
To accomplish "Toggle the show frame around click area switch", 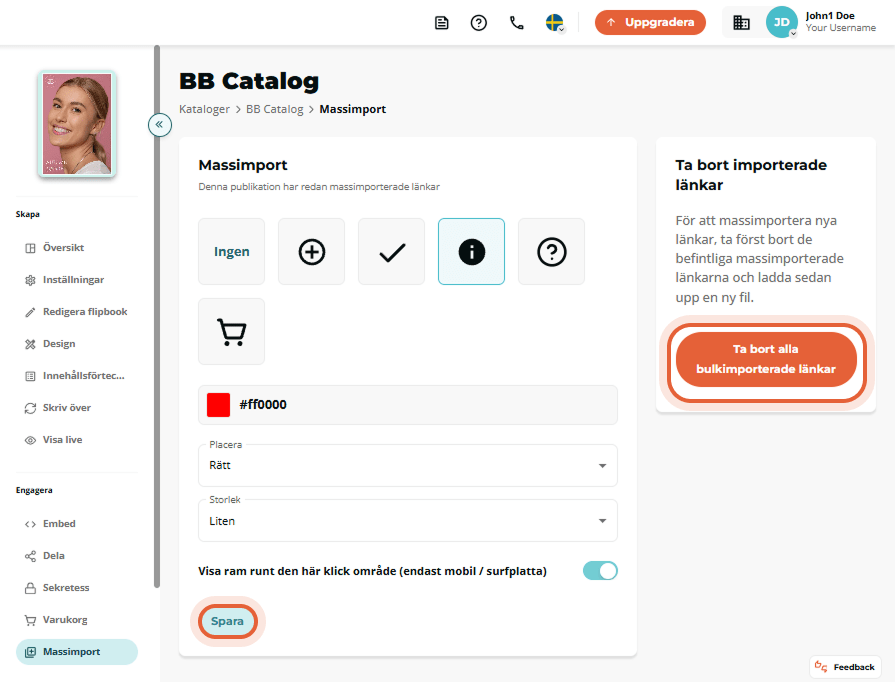I will tap(600, 571).
